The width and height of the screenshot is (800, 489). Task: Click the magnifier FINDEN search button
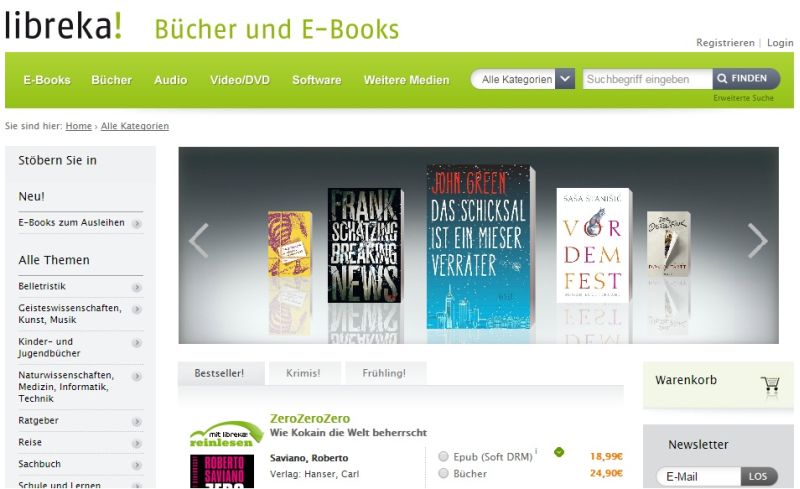[746, 79]
